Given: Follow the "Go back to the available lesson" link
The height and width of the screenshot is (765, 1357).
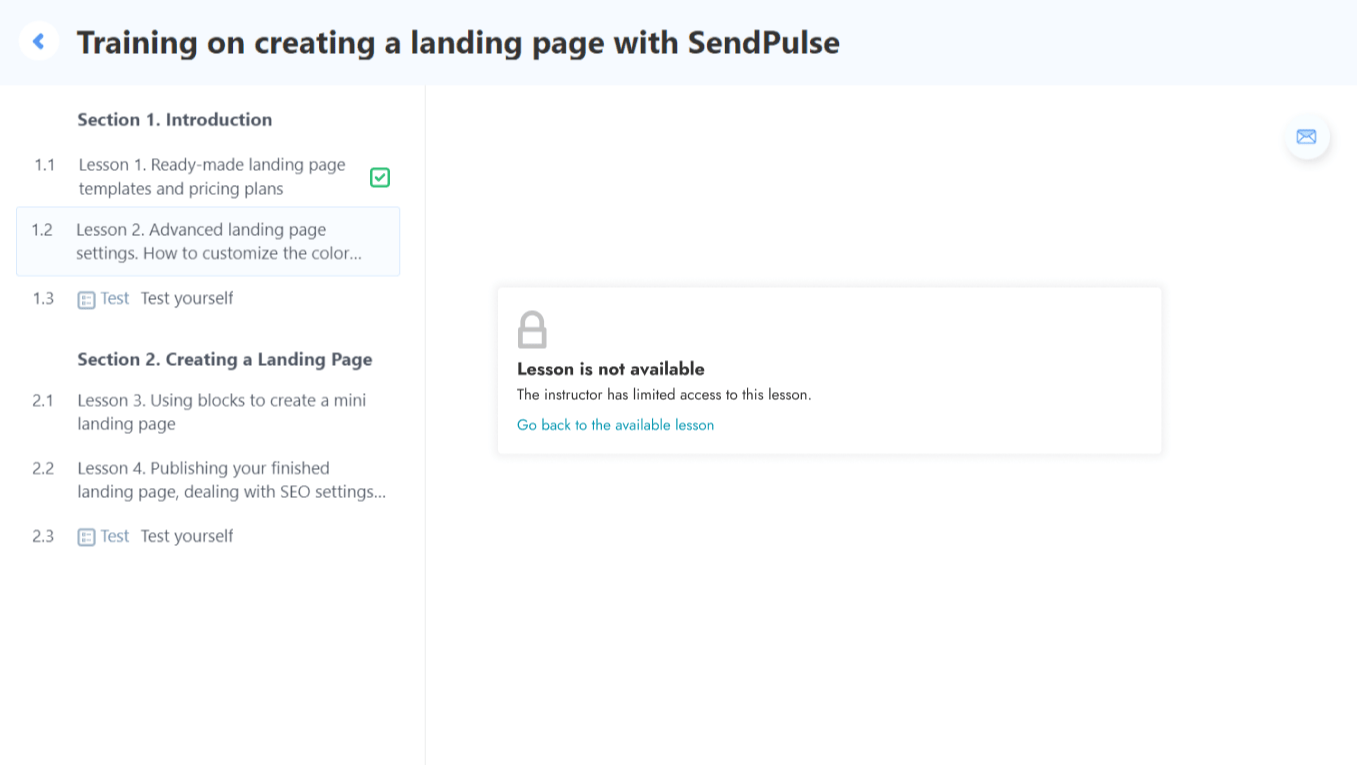Looking at the screenshot, I should (x=615, y=425).
